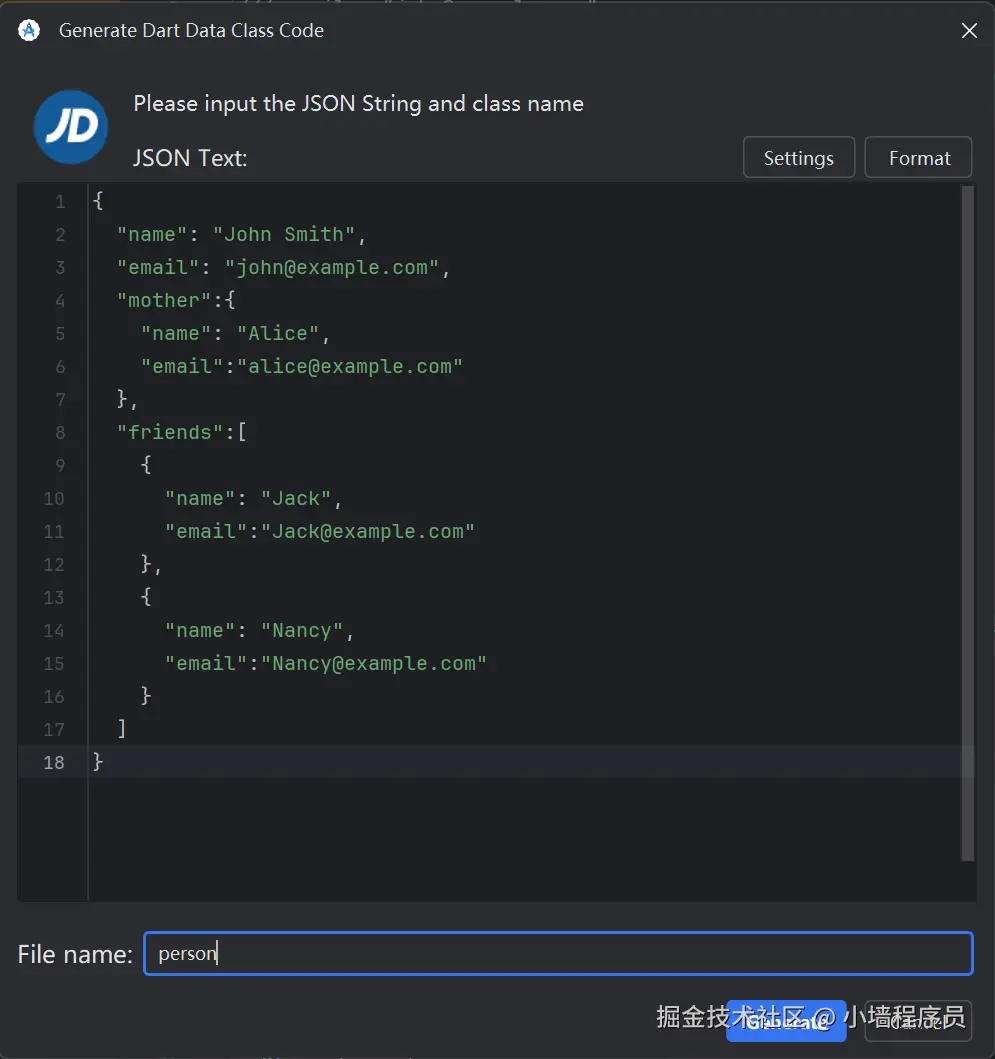Open the Settings button
Image resolution: width=995 pixels, height=1059 pixels.
[798, 157]
